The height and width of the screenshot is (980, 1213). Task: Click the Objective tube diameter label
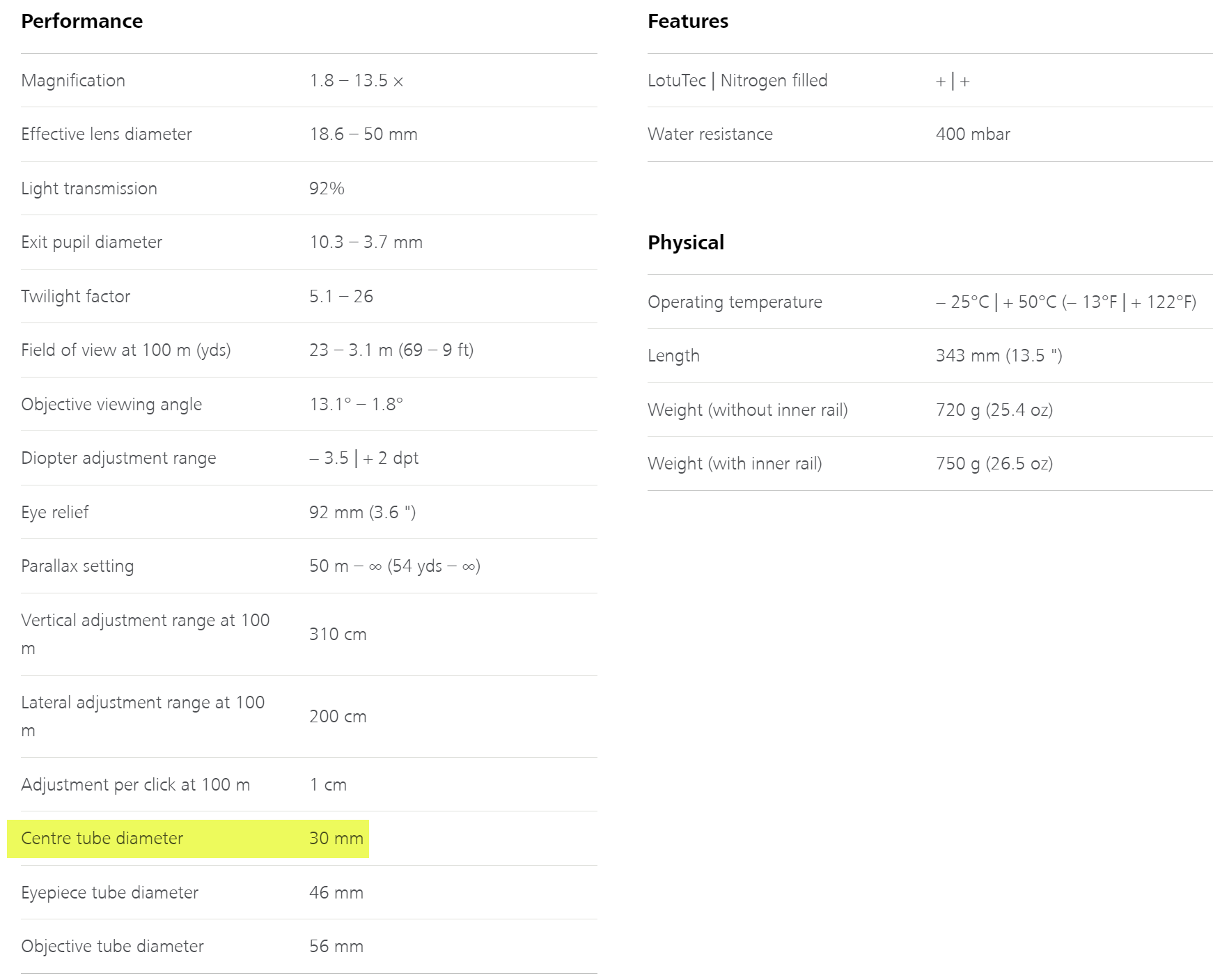(x=112, y=947)
